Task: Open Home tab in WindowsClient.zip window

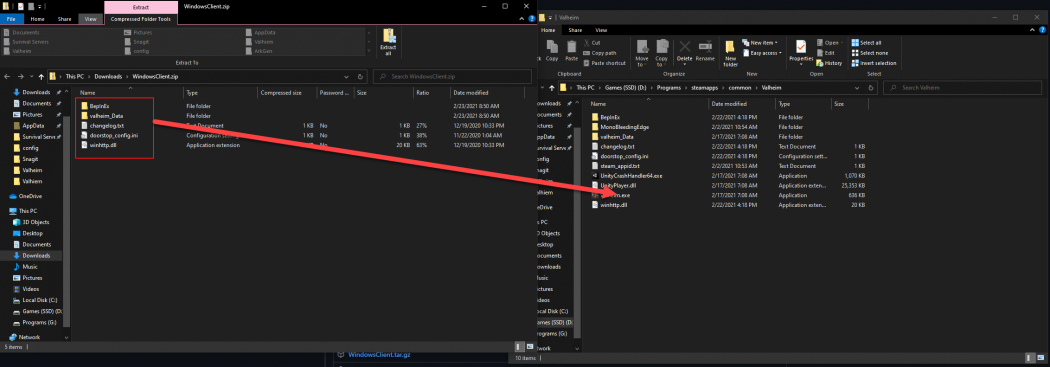Action: click(x=39, y=19)
